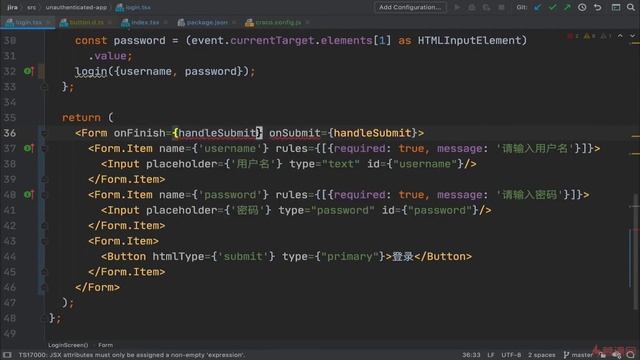Open Add Configuration dropdown
640x360 pixels.
(x=410, y=7)
